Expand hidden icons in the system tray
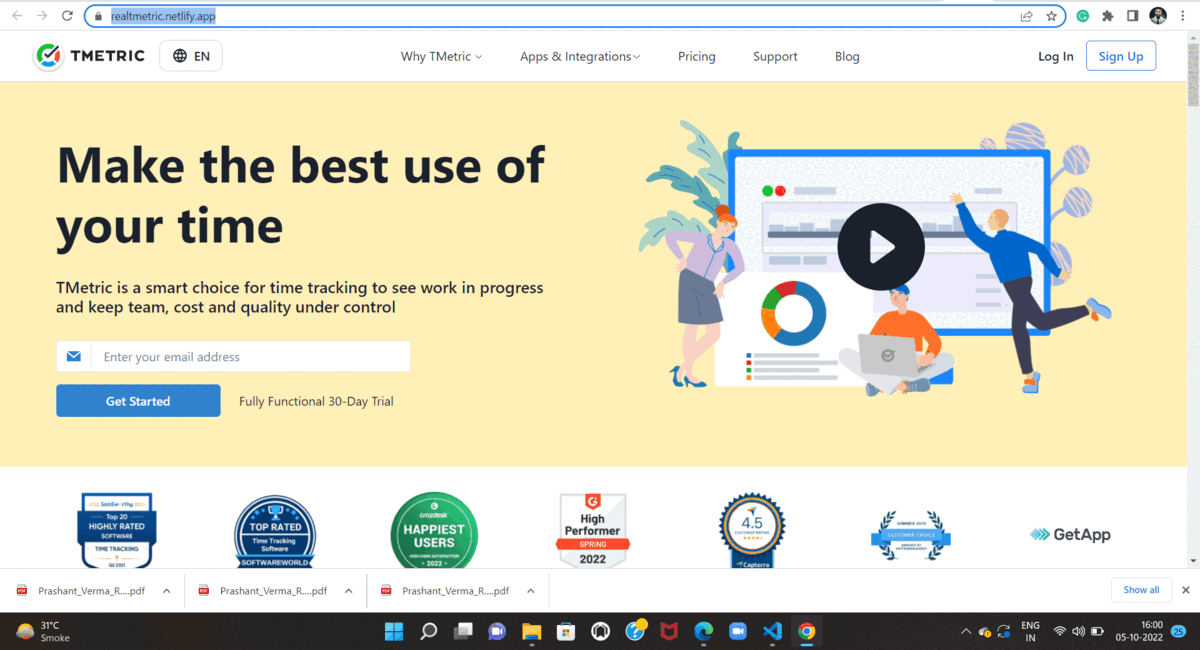The width and height of the screenshot is (1200, 650). pos(966,632)
